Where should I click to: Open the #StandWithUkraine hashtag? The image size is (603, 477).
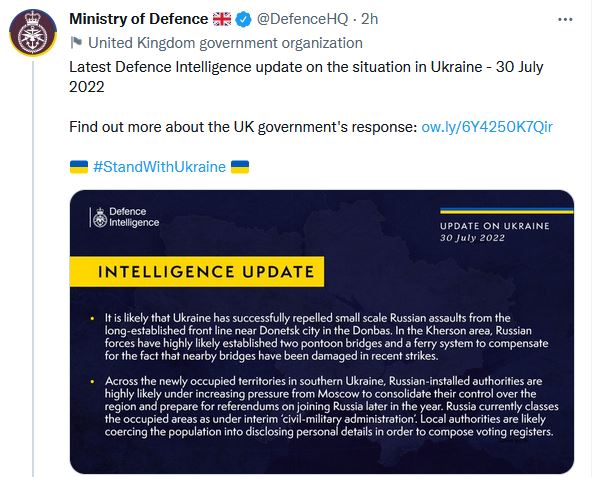point(159,166)
